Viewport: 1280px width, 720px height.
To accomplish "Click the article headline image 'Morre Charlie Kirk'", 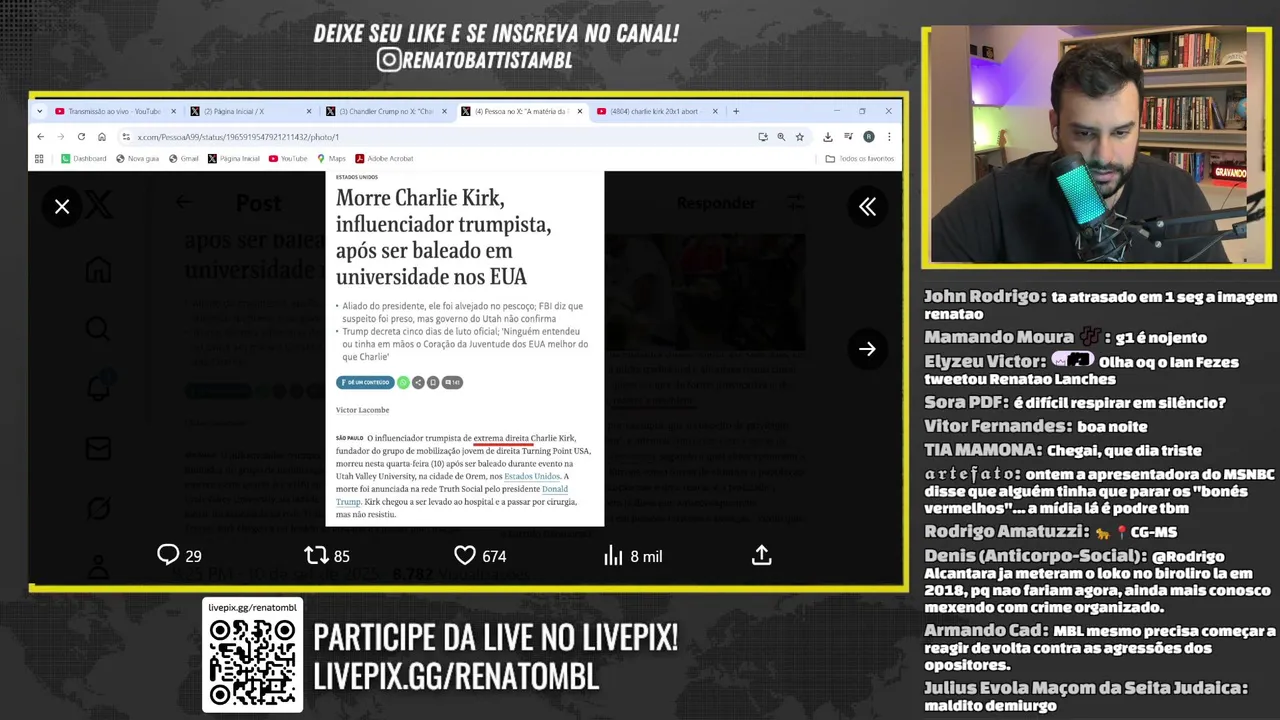I will (465, 348).
